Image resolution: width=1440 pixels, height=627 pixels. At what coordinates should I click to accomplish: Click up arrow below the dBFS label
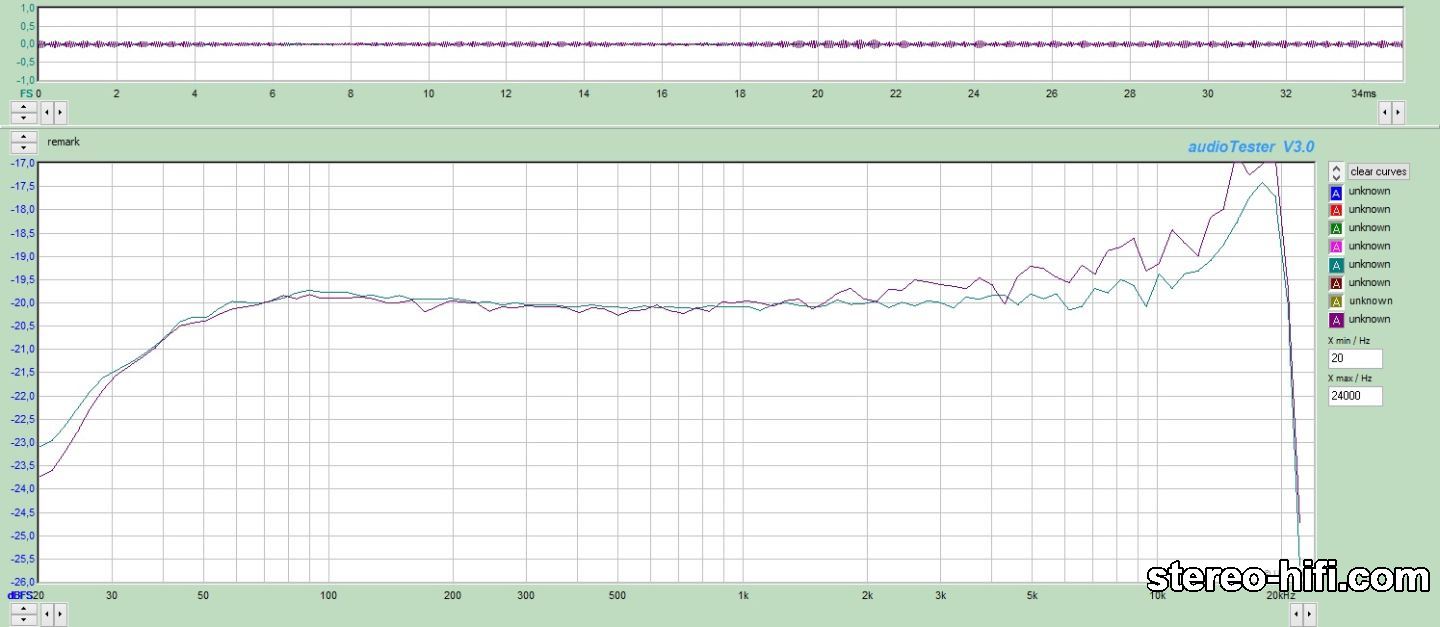pos(24,608)
